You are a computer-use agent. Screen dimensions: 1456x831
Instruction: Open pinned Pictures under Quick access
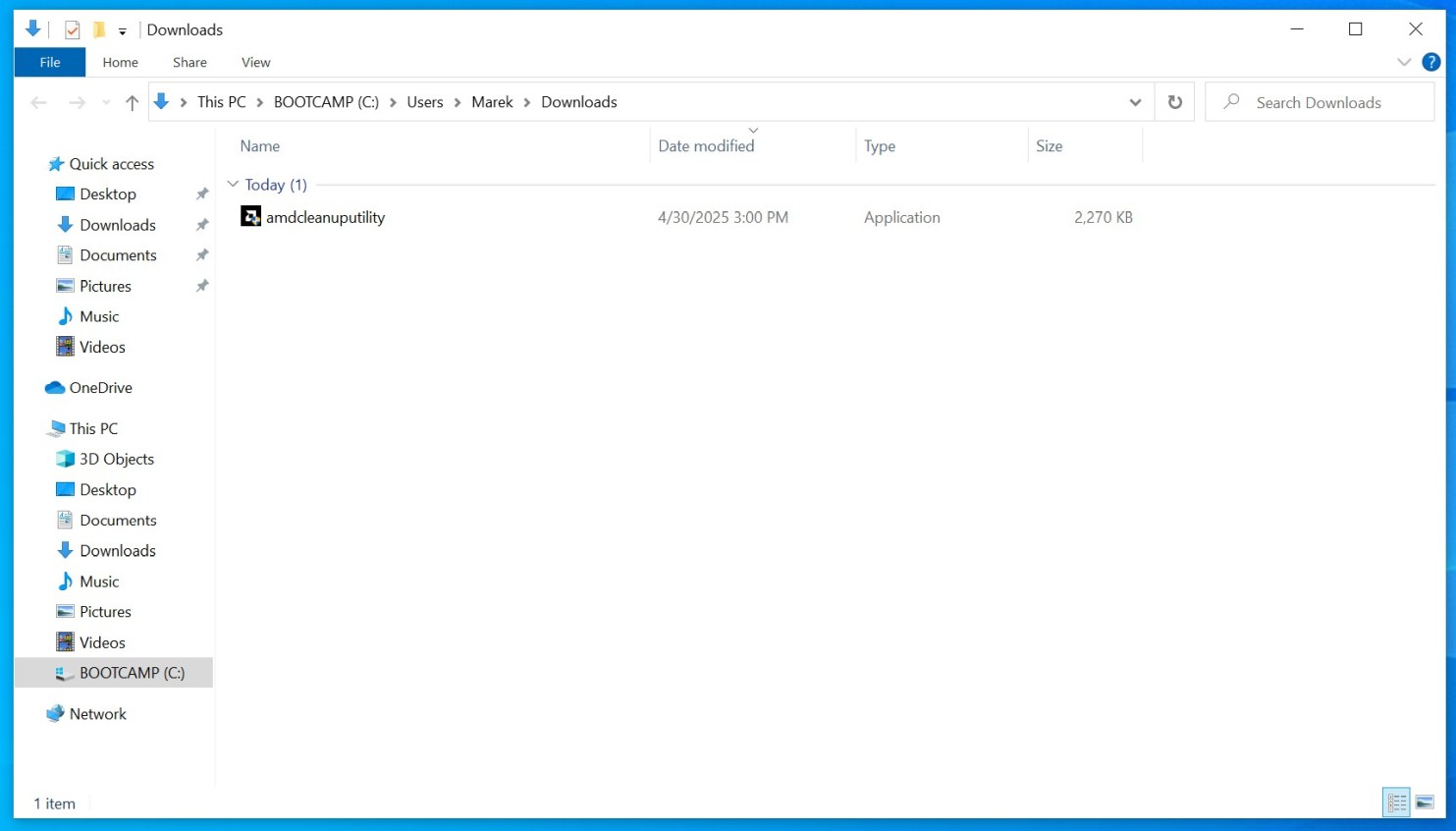click(x=105, y=286)
